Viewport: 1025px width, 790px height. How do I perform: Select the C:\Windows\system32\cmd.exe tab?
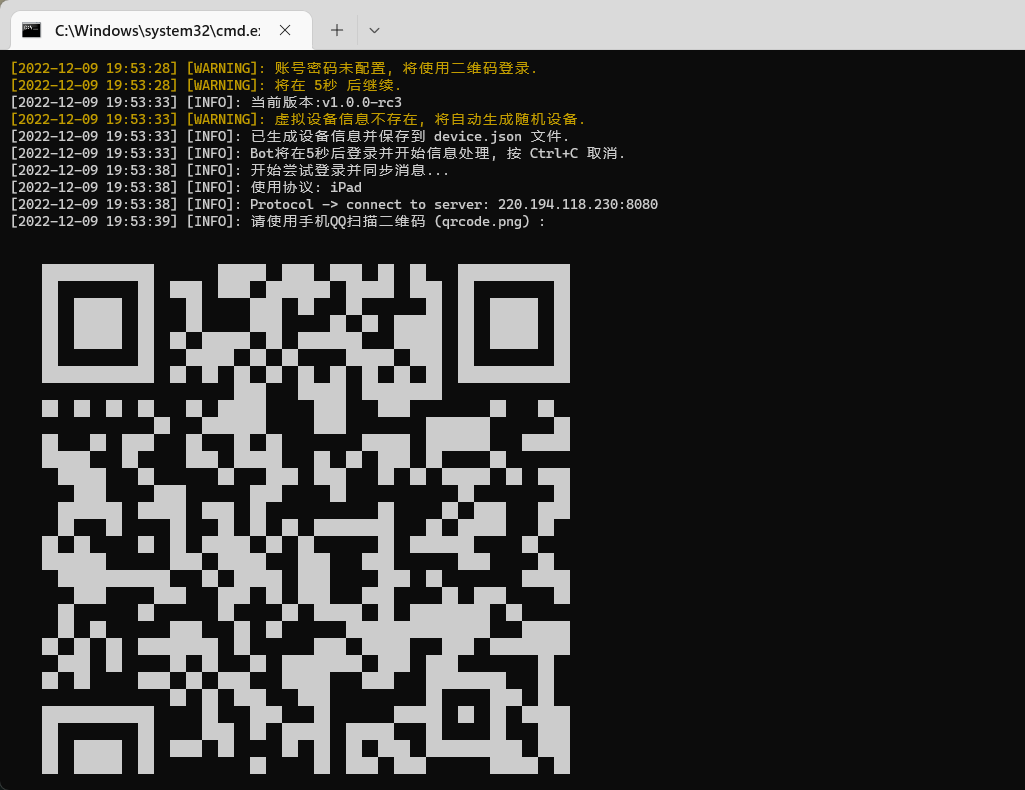(161, 30)
